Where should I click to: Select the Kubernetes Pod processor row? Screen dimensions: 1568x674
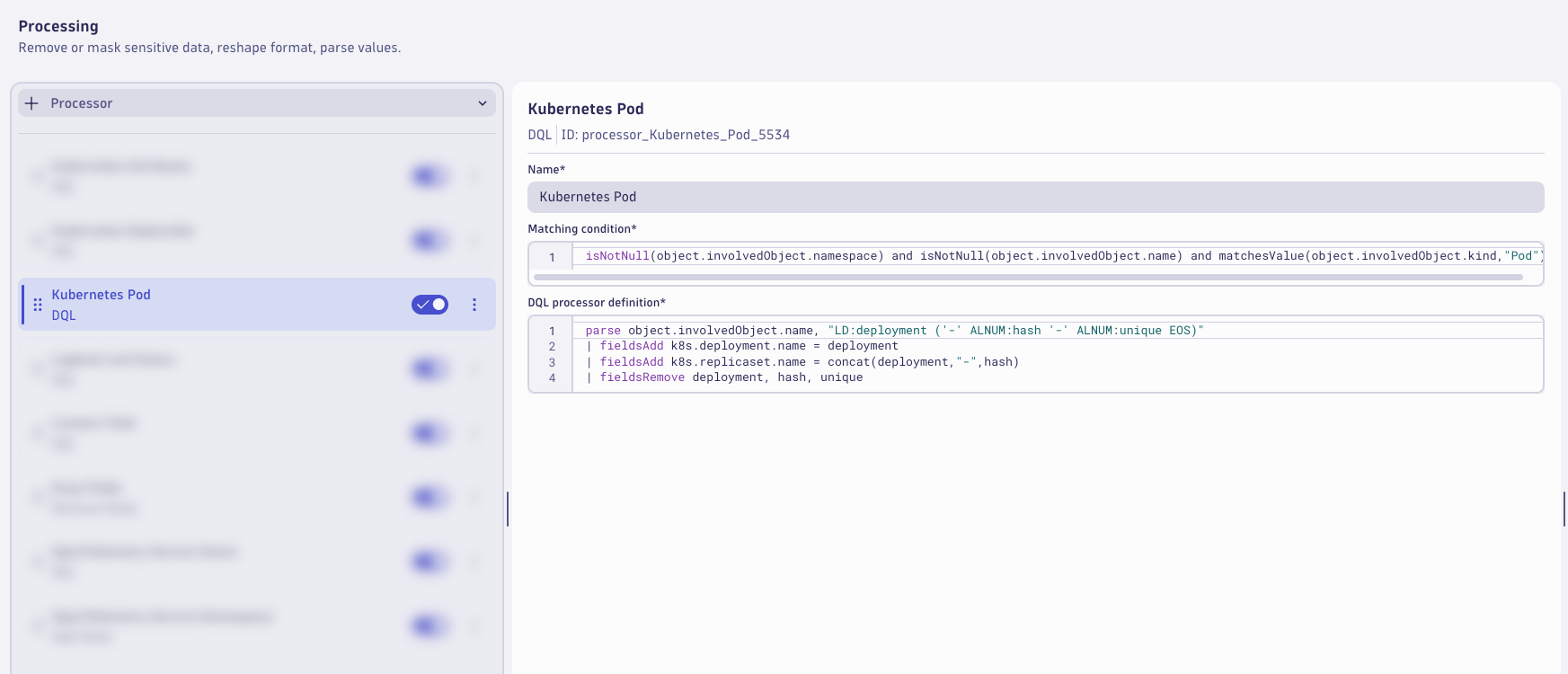pyautogui.click(x=257, y=305)
